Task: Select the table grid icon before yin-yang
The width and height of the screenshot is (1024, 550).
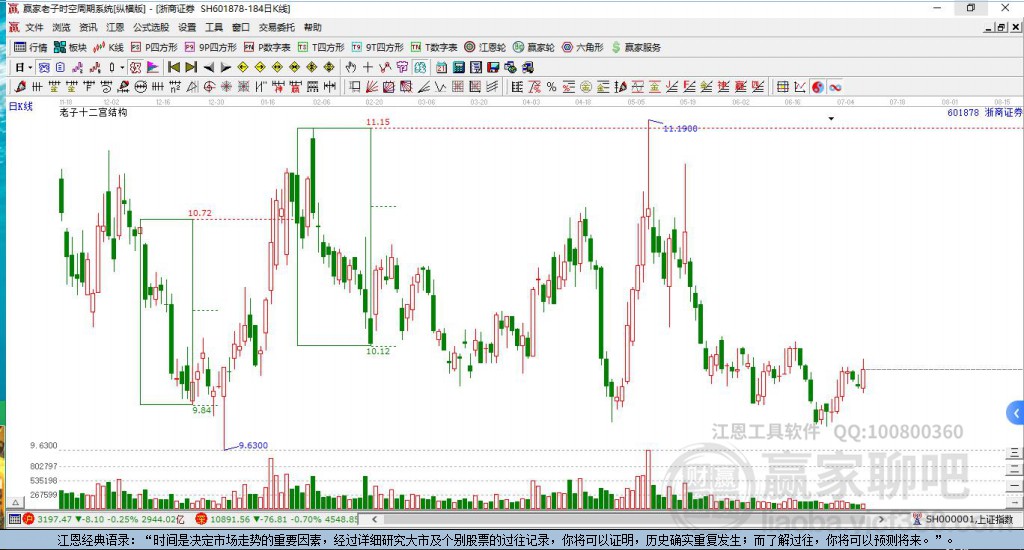Action: click(x=782, y=87)
